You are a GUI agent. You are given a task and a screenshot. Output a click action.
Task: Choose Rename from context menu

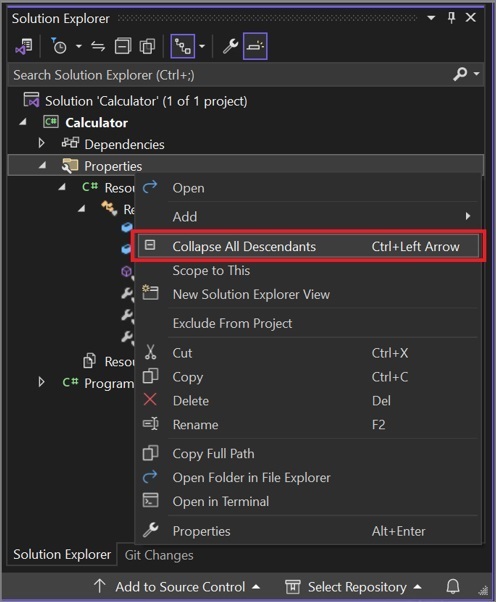[308, 425]
